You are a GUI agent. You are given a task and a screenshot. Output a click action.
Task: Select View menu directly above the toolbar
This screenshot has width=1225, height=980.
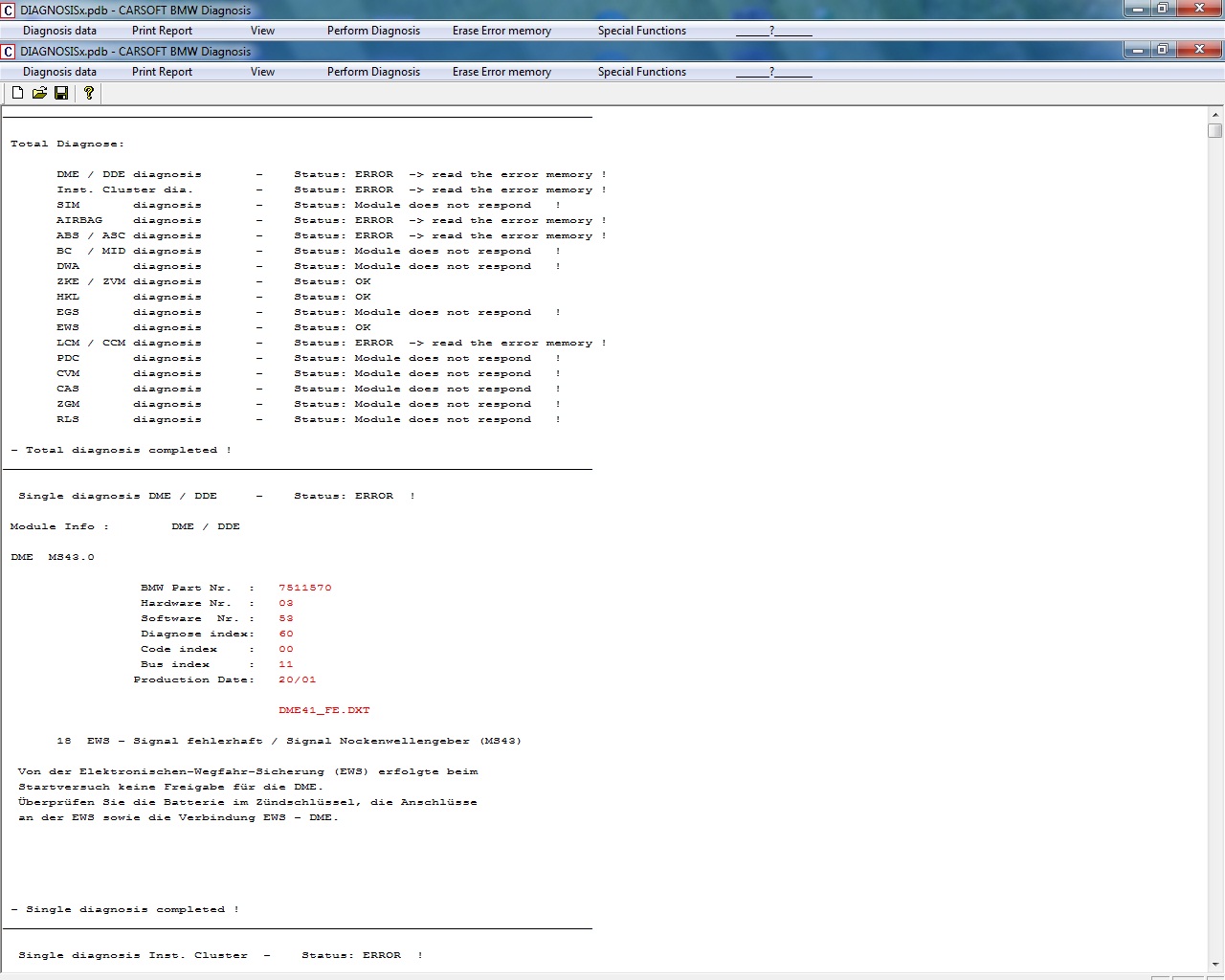click(x=262, y=72)
